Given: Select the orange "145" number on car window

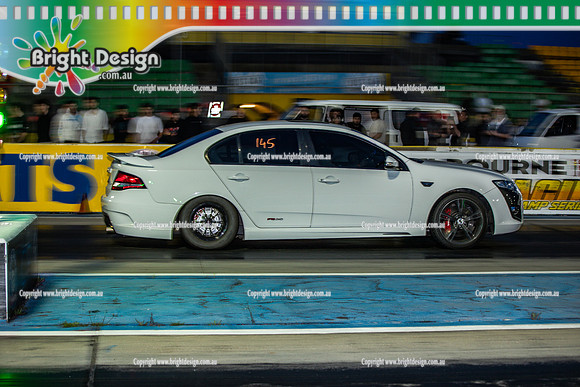Looking at the screenshot, I should point(265,143).
